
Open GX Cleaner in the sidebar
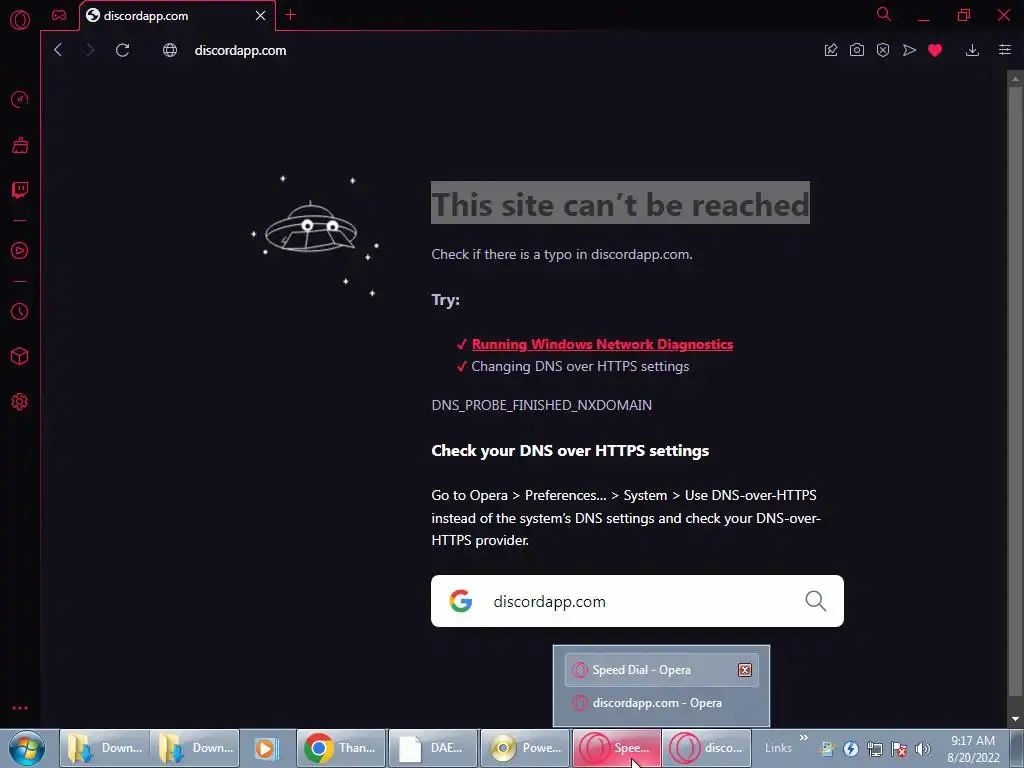point(20,145)
